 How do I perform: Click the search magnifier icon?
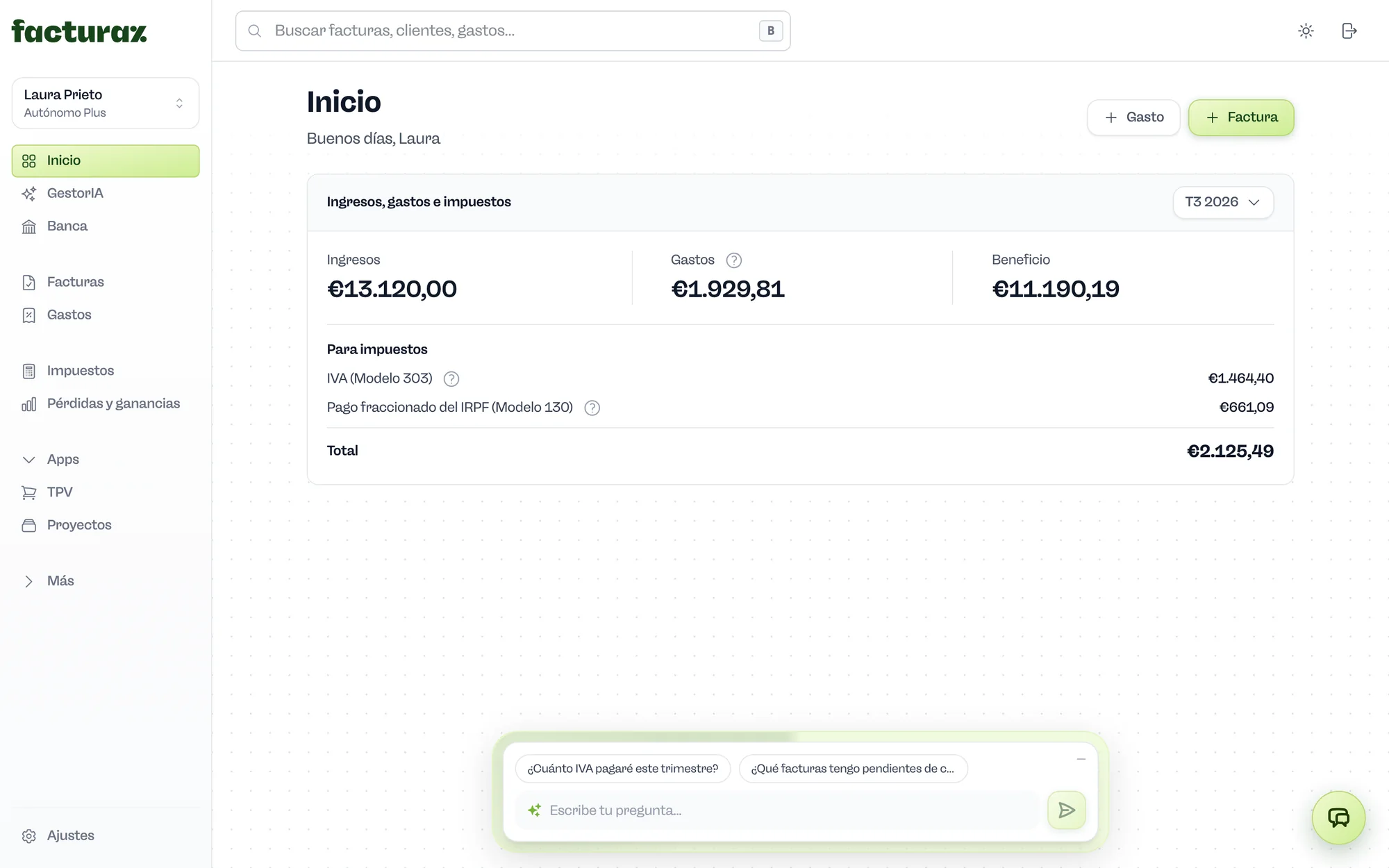(255, 31)
